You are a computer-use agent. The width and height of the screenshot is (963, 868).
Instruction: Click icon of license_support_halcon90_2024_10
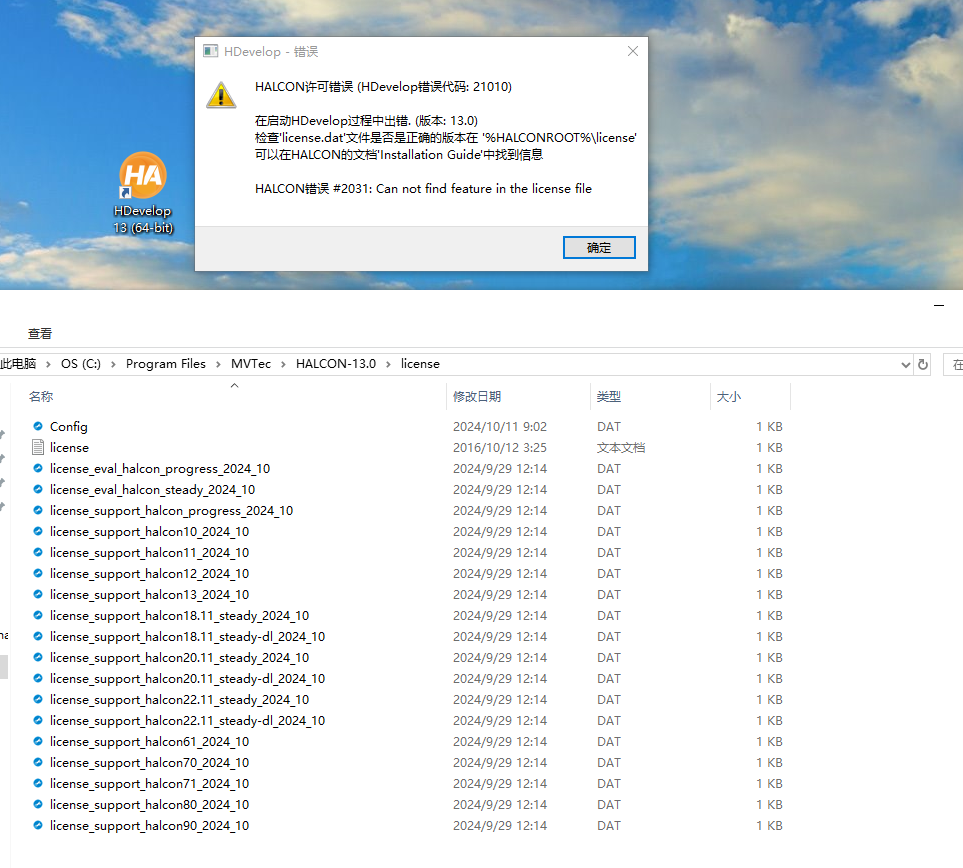click(38, 825)
